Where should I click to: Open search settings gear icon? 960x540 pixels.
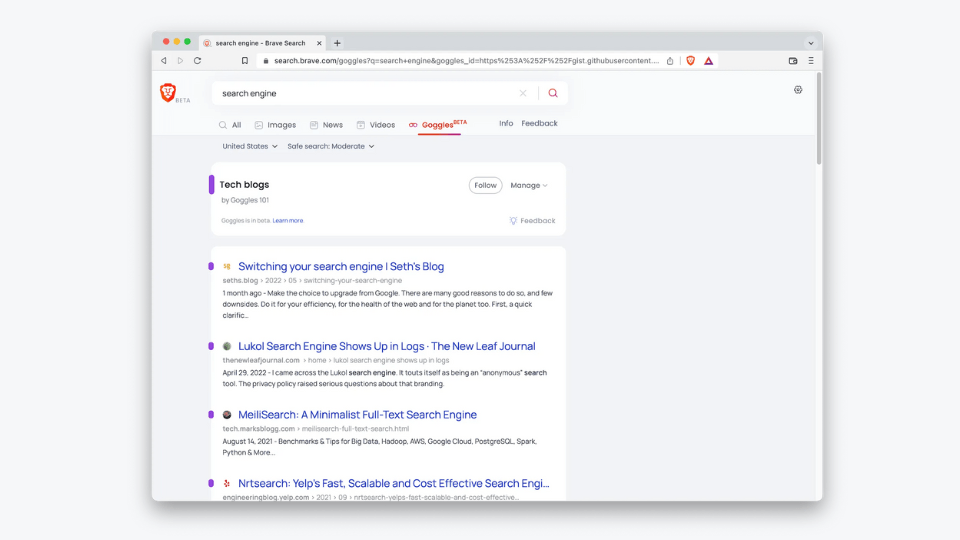798,89
